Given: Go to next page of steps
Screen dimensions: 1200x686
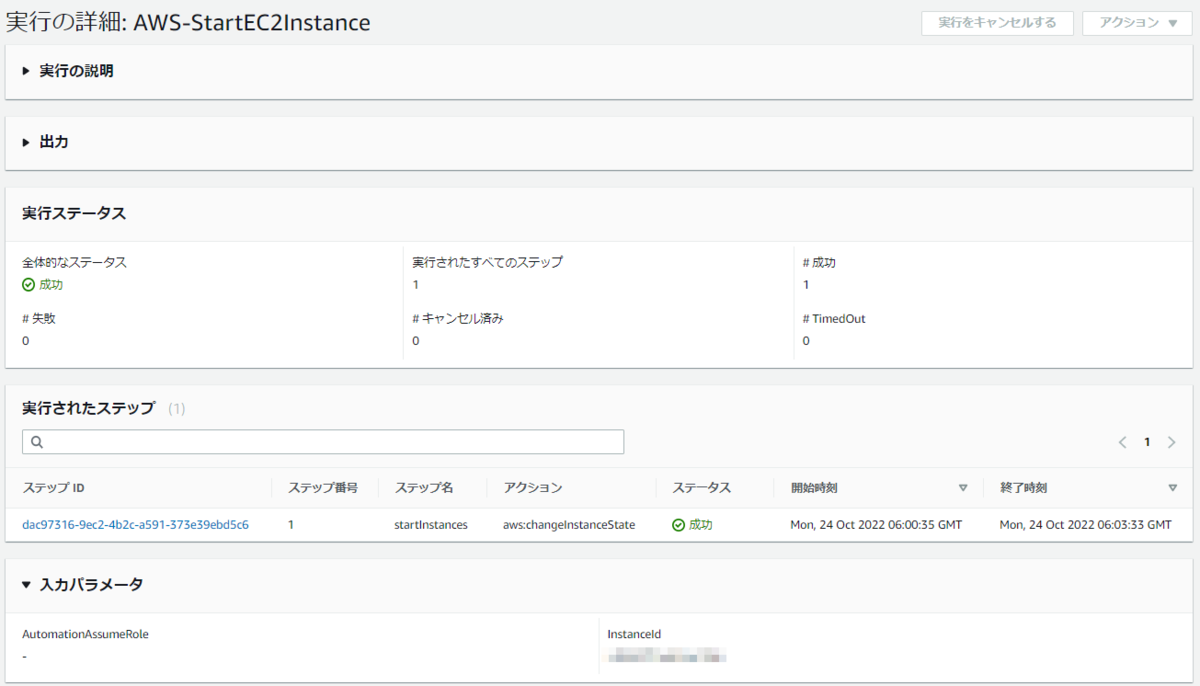Looking at the screenshot, I should point(1172,442).
